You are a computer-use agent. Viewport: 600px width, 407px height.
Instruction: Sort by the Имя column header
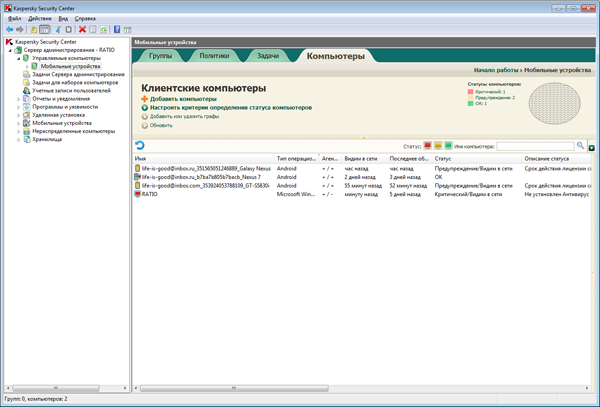tap(204, 158)
